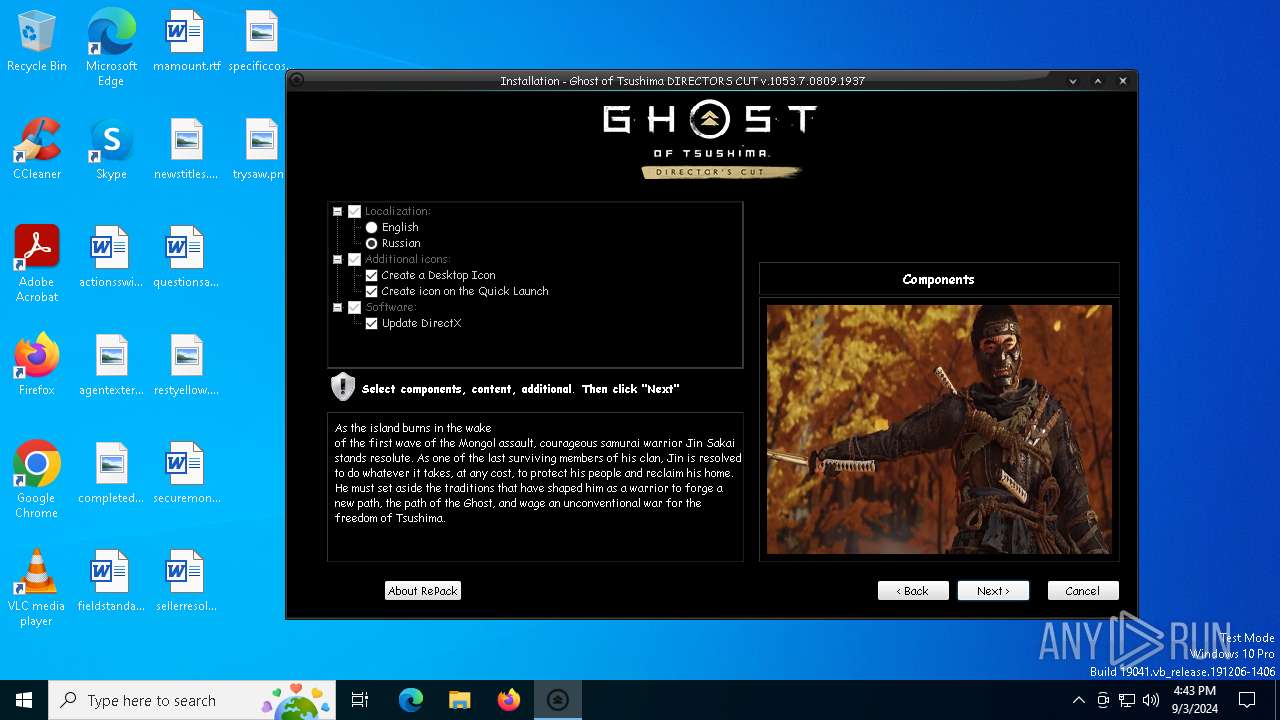1280x720 pixels.
Task: Open the taskbar clock and date
Action: click(x=1194, y=700)
